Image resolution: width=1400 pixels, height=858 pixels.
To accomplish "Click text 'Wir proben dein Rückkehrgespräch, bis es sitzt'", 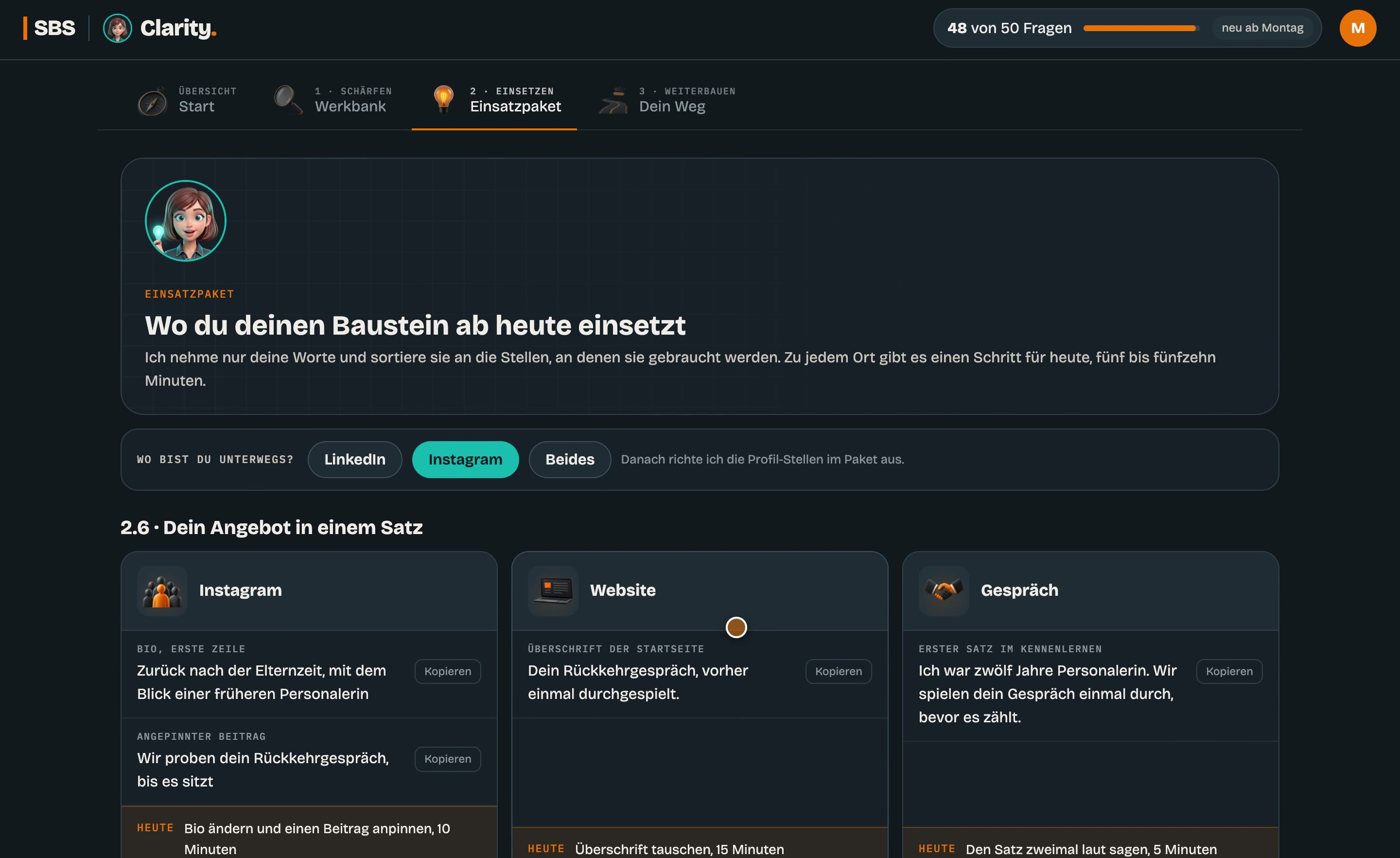I will (263, 770).
